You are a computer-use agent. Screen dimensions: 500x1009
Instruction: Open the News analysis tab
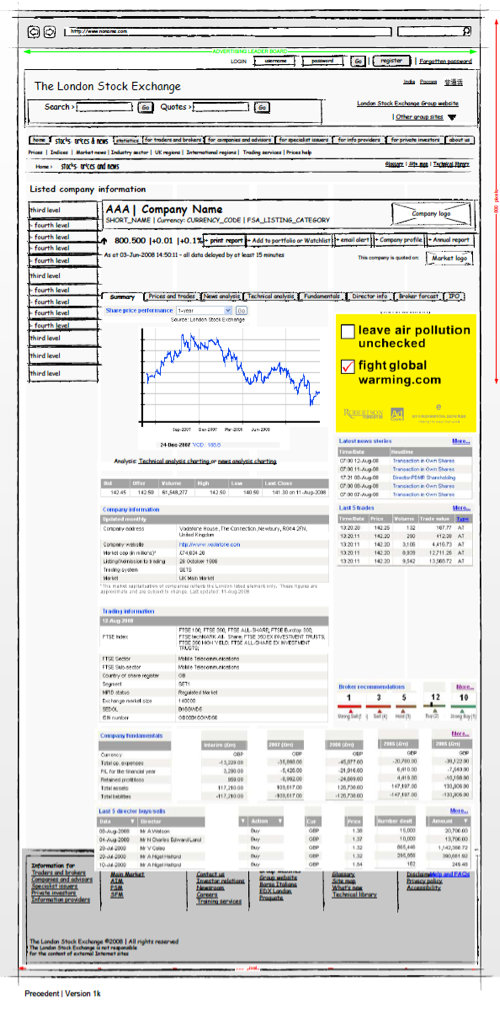pyautogui.click(x=221, y=297)
